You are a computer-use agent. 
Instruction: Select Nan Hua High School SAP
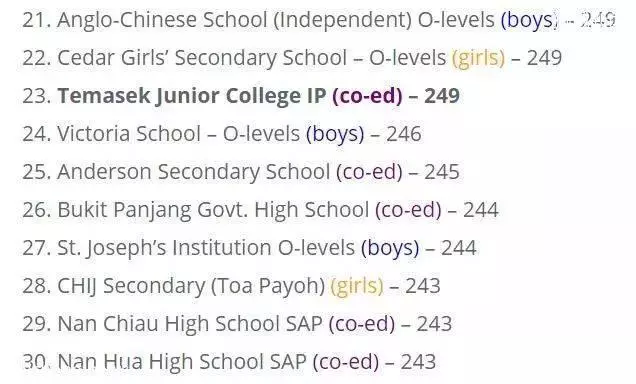click(182, 362)
